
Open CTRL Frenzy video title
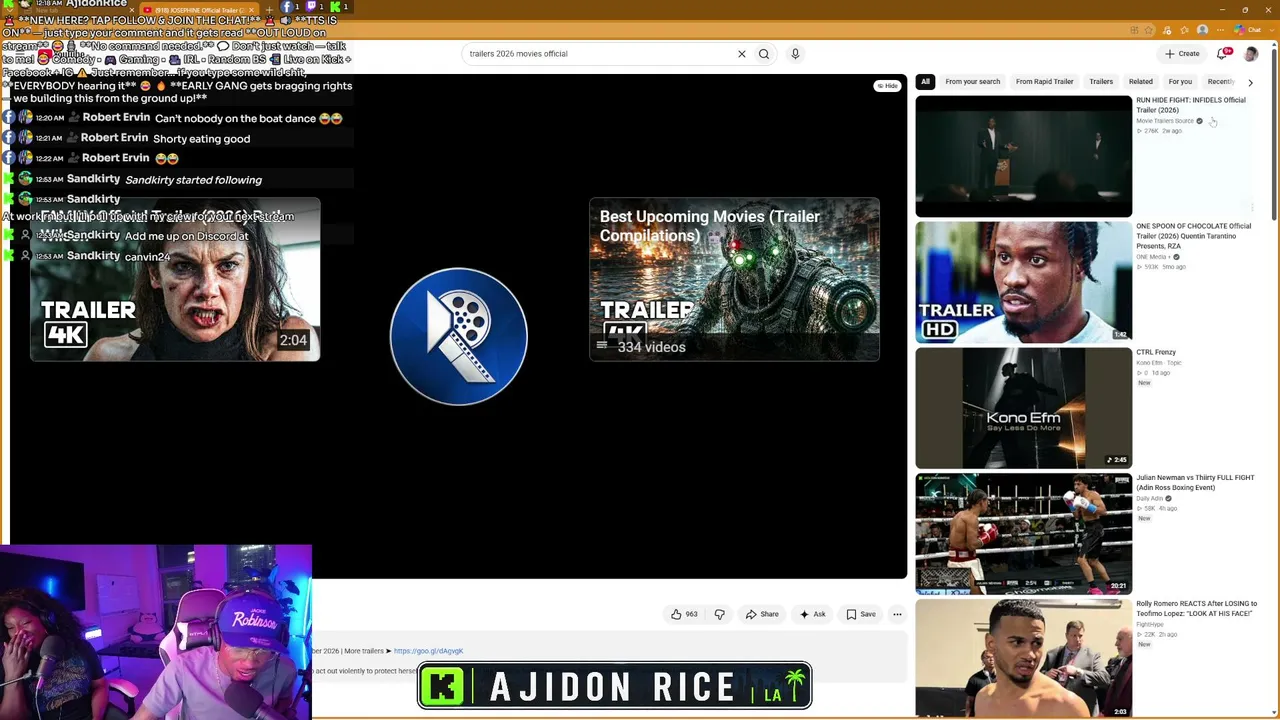pos(1156,352)
